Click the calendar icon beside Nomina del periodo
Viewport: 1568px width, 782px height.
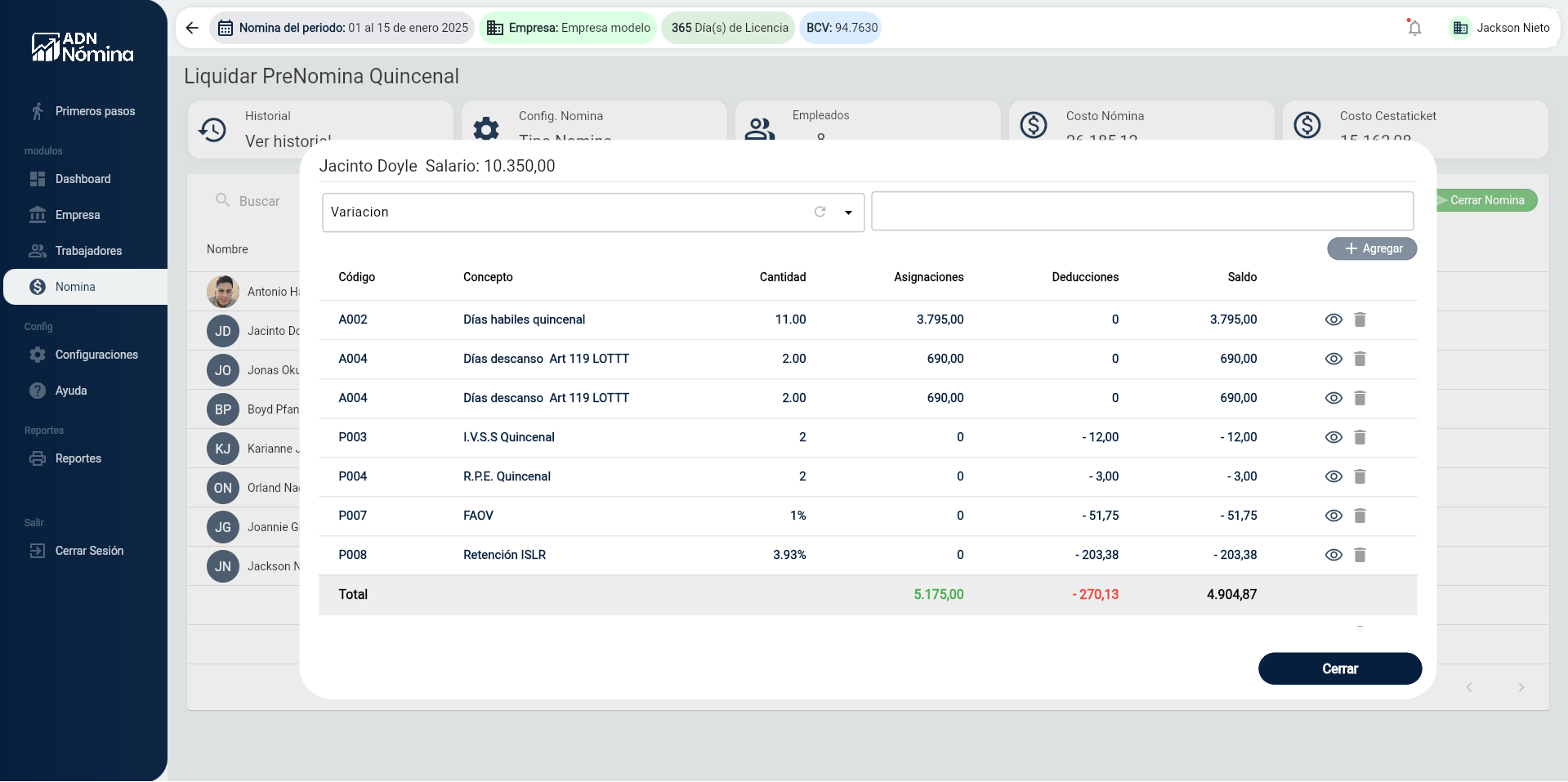click(226, 28)
